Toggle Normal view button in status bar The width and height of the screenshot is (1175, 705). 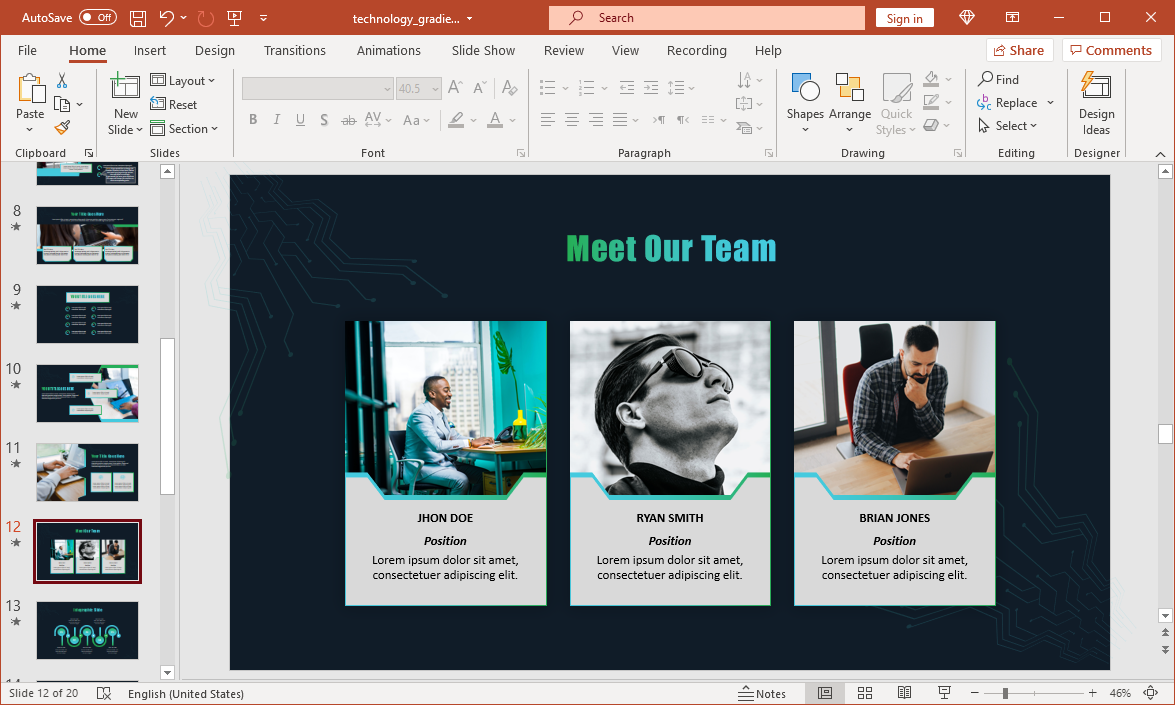click(x=825, y=693)
